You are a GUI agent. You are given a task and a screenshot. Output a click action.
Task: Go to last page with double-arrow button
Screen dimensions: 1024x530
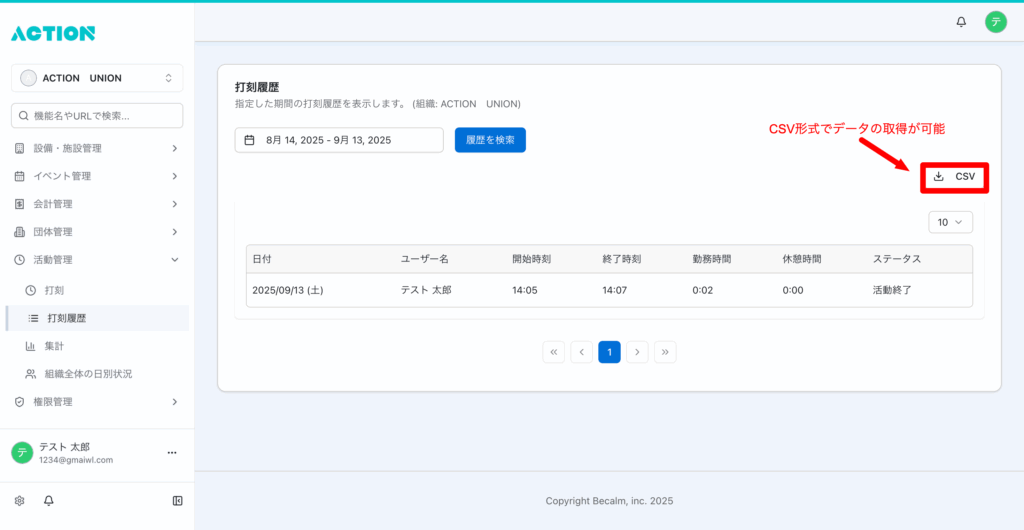[666, 352]
